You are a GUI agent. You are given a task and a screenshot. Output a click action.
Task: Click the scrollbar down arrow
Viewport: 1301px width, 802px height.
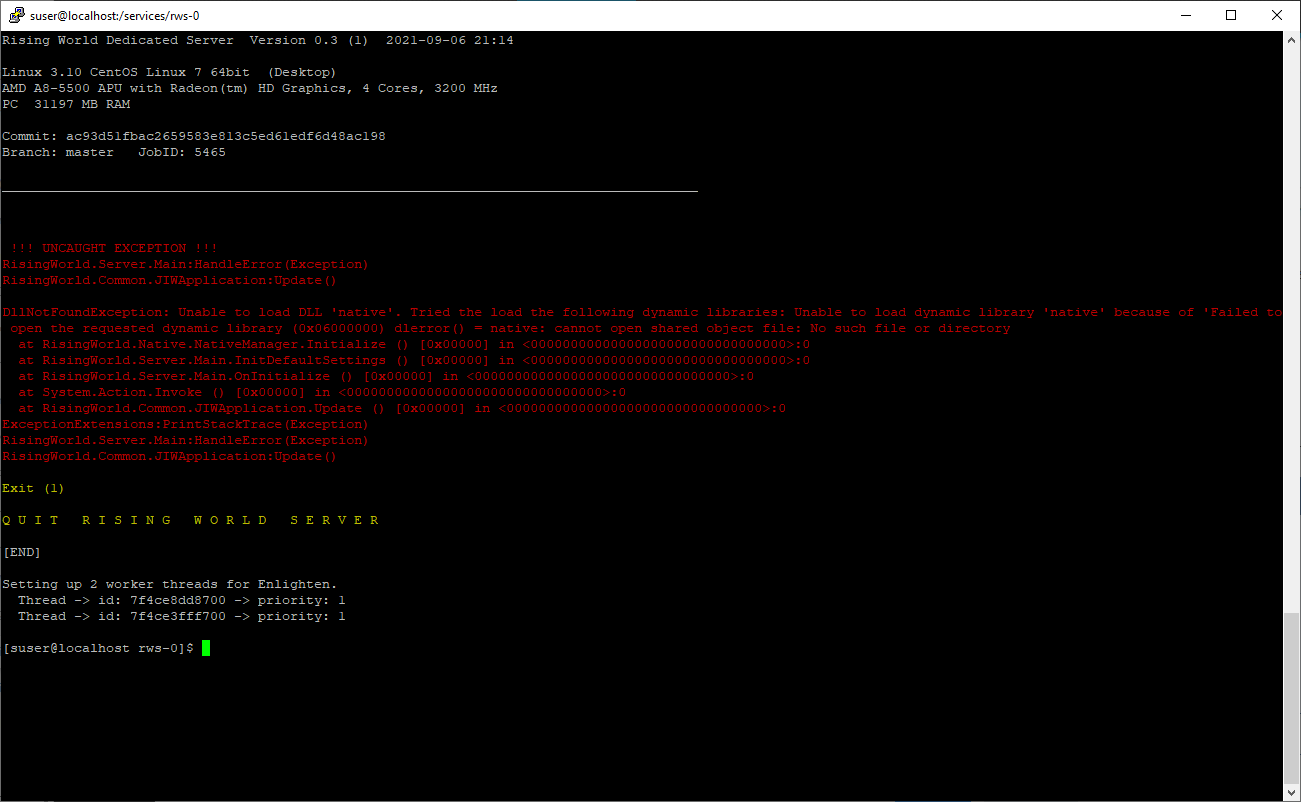coord(1291,792)
